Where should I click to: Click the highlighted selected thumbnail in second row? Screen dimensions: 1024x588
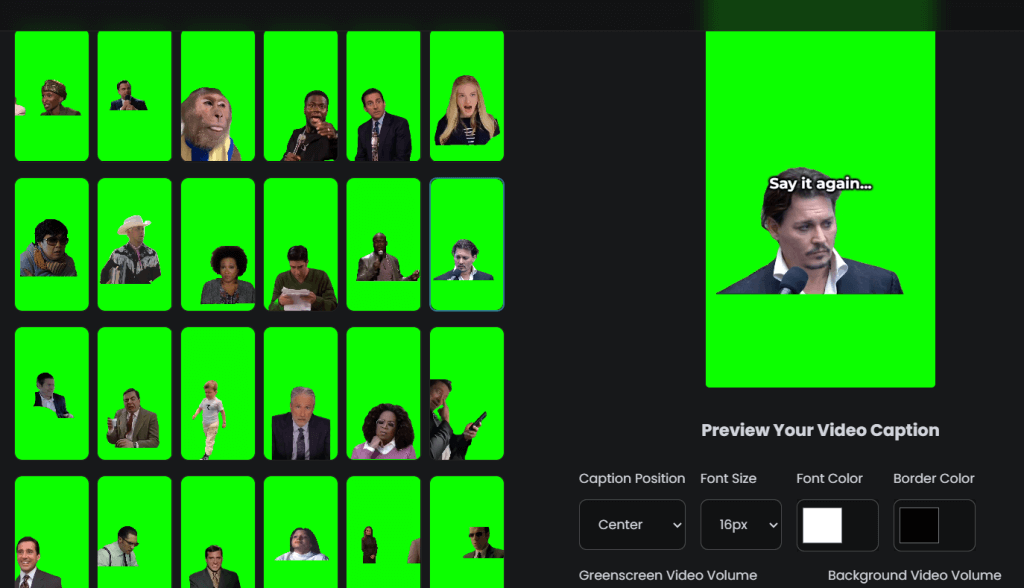(x=467, y=244)
